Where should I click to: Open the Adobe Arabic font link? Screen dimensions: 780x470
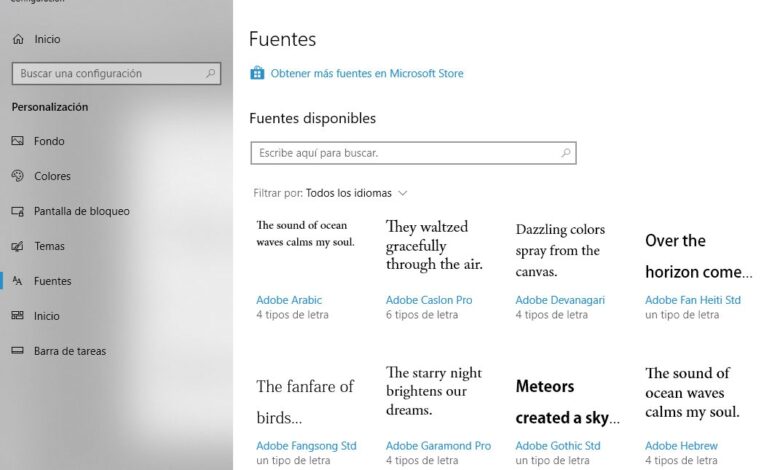point(289,300)
